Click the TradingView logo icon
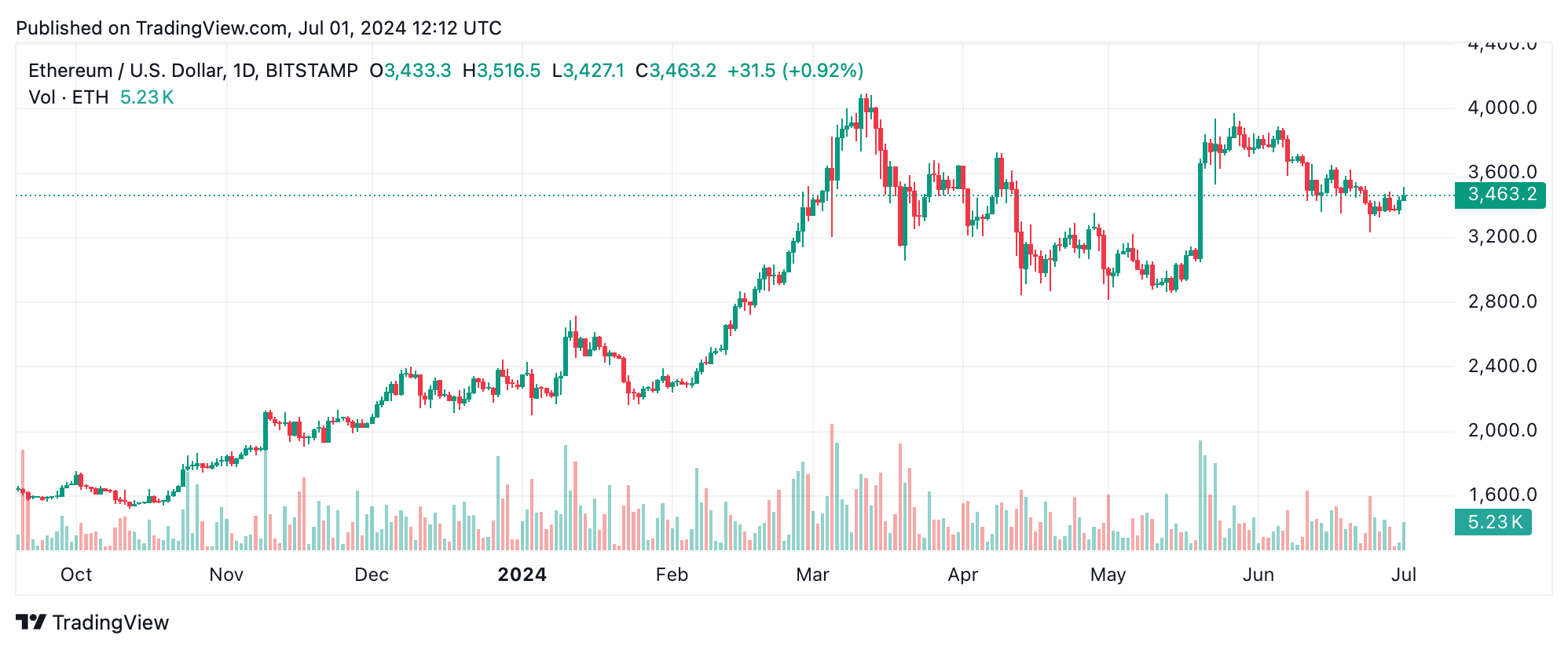1568x650 pixels. (31, 623)
